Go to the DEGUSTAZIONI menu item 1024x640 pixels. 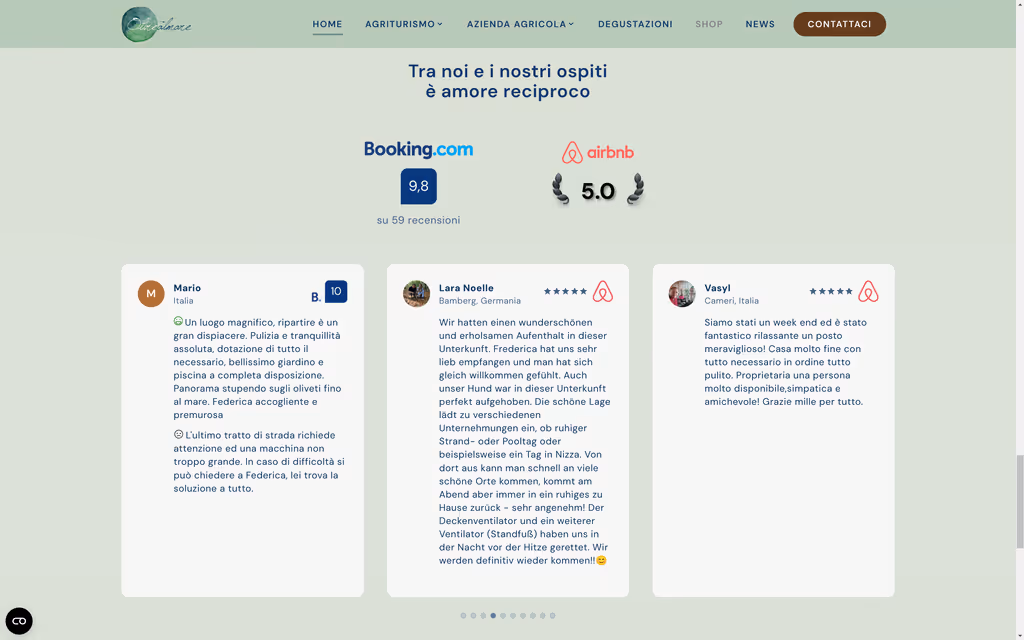tap(635, 24)
